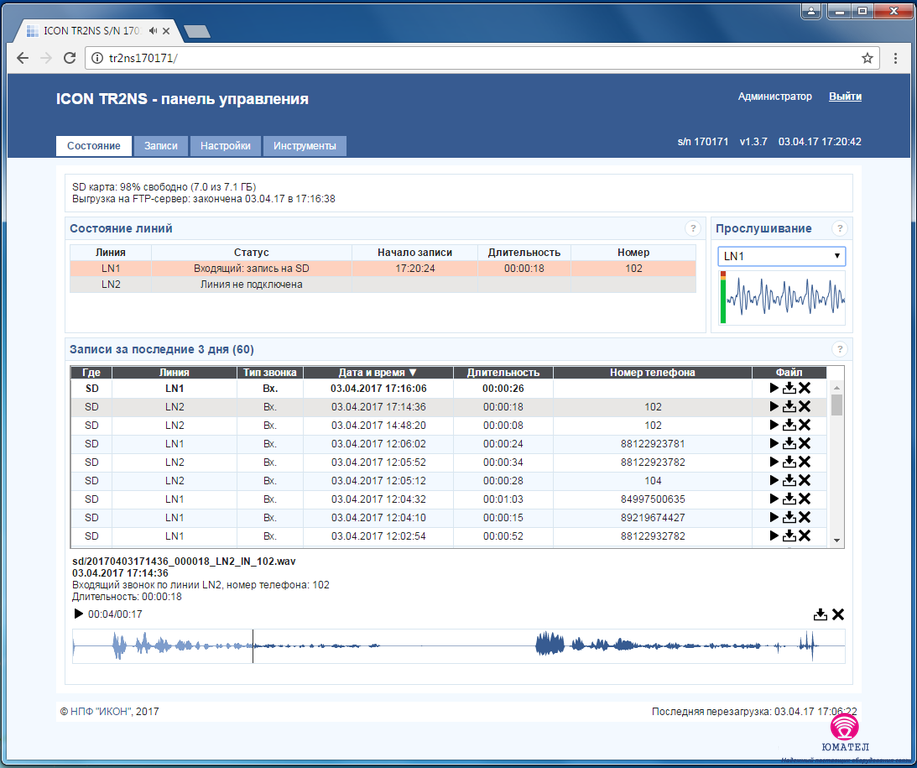Sort records by Номер телефона column

[652, 372]
